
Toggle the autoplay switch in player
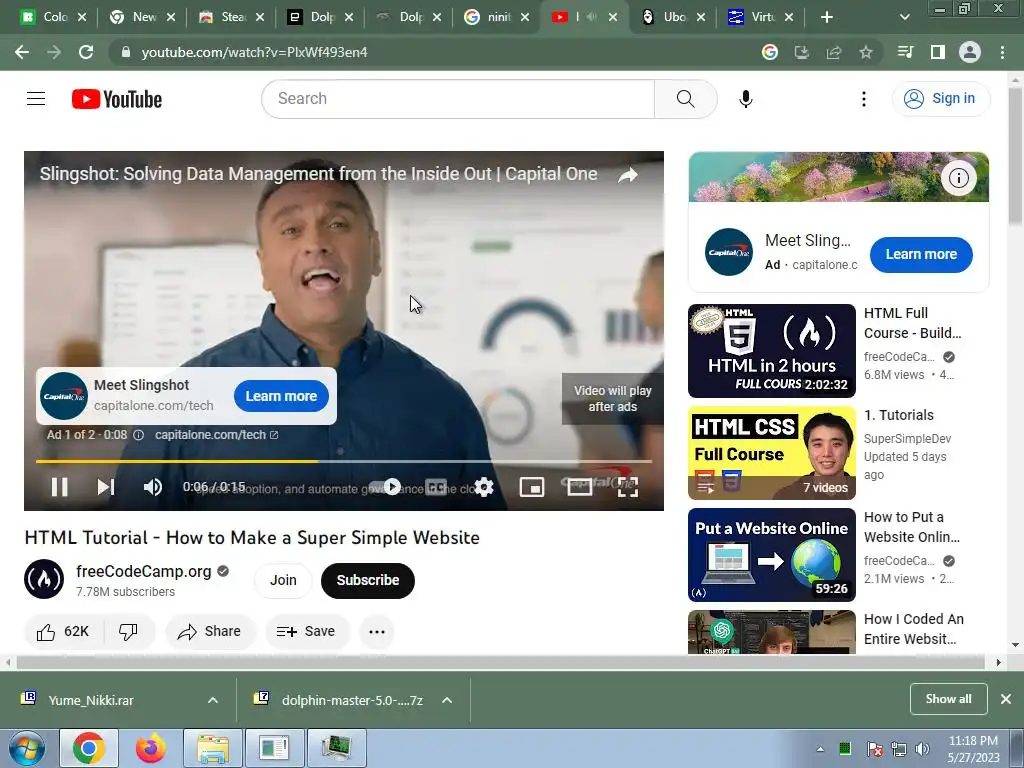click(x=385, y=487)
